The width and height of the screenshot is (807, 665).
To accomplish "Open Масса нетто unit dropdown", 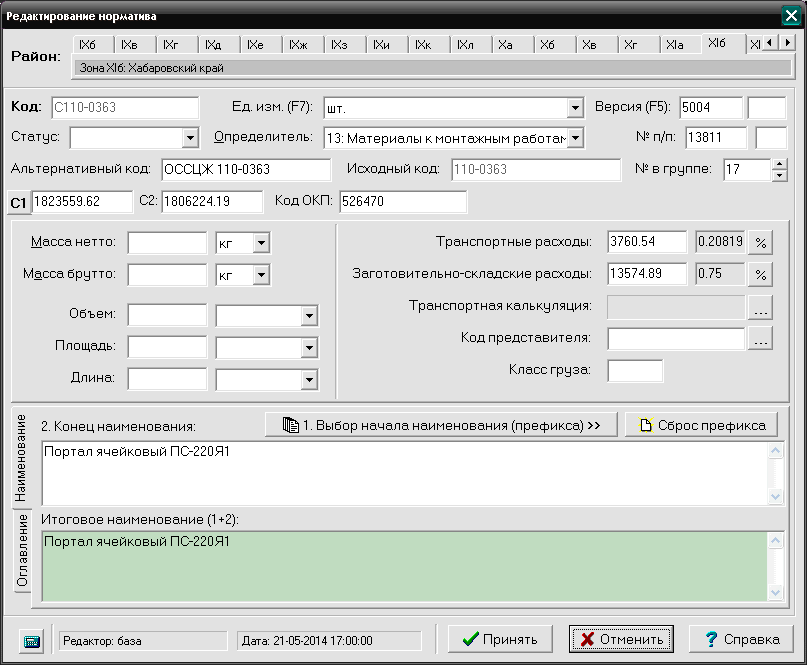I will pos(260,242).
